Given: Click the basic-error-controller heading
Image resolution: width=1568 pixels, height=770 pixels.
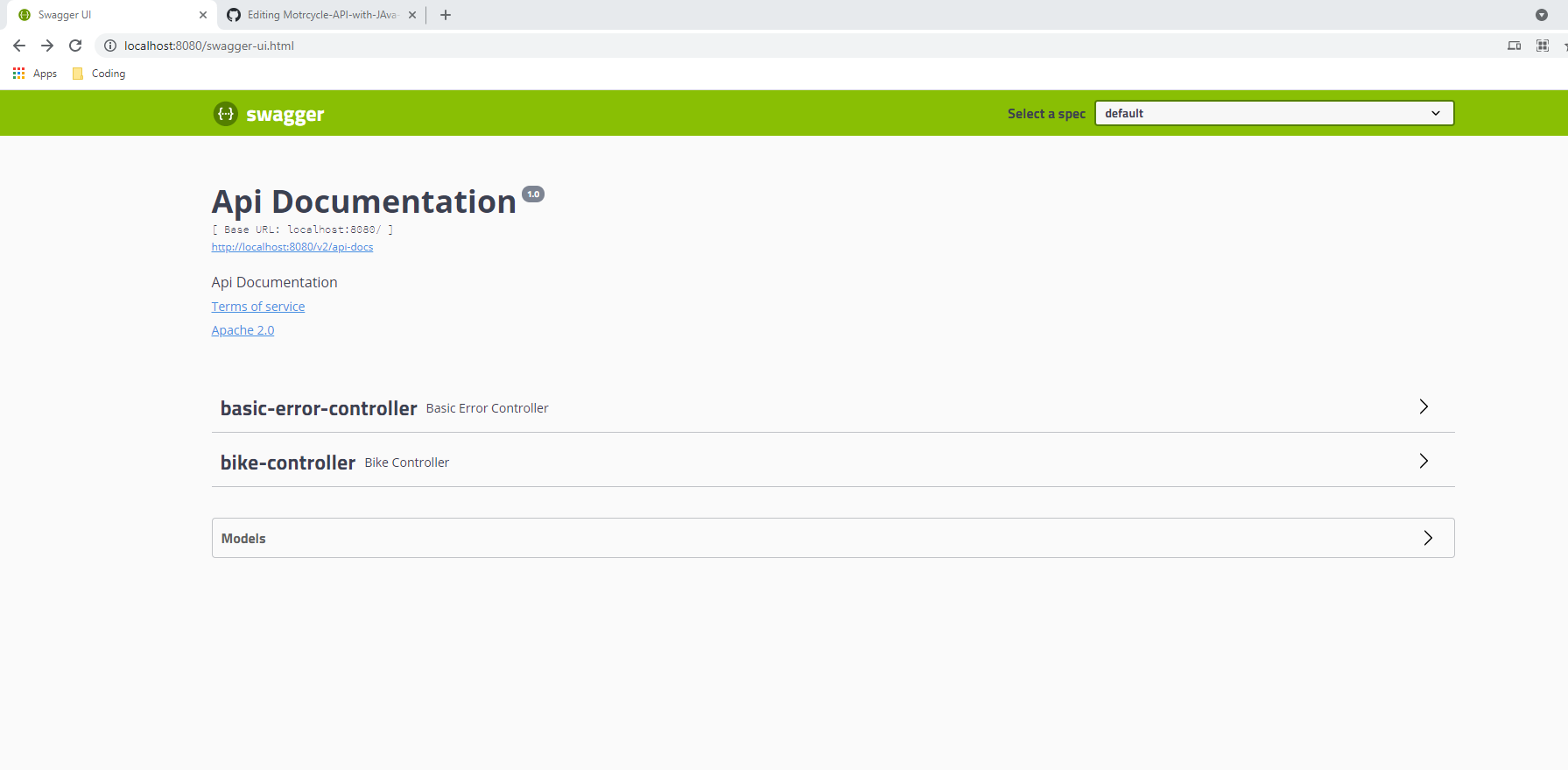Looking at the screenshot, I should (x=319, y=408).
